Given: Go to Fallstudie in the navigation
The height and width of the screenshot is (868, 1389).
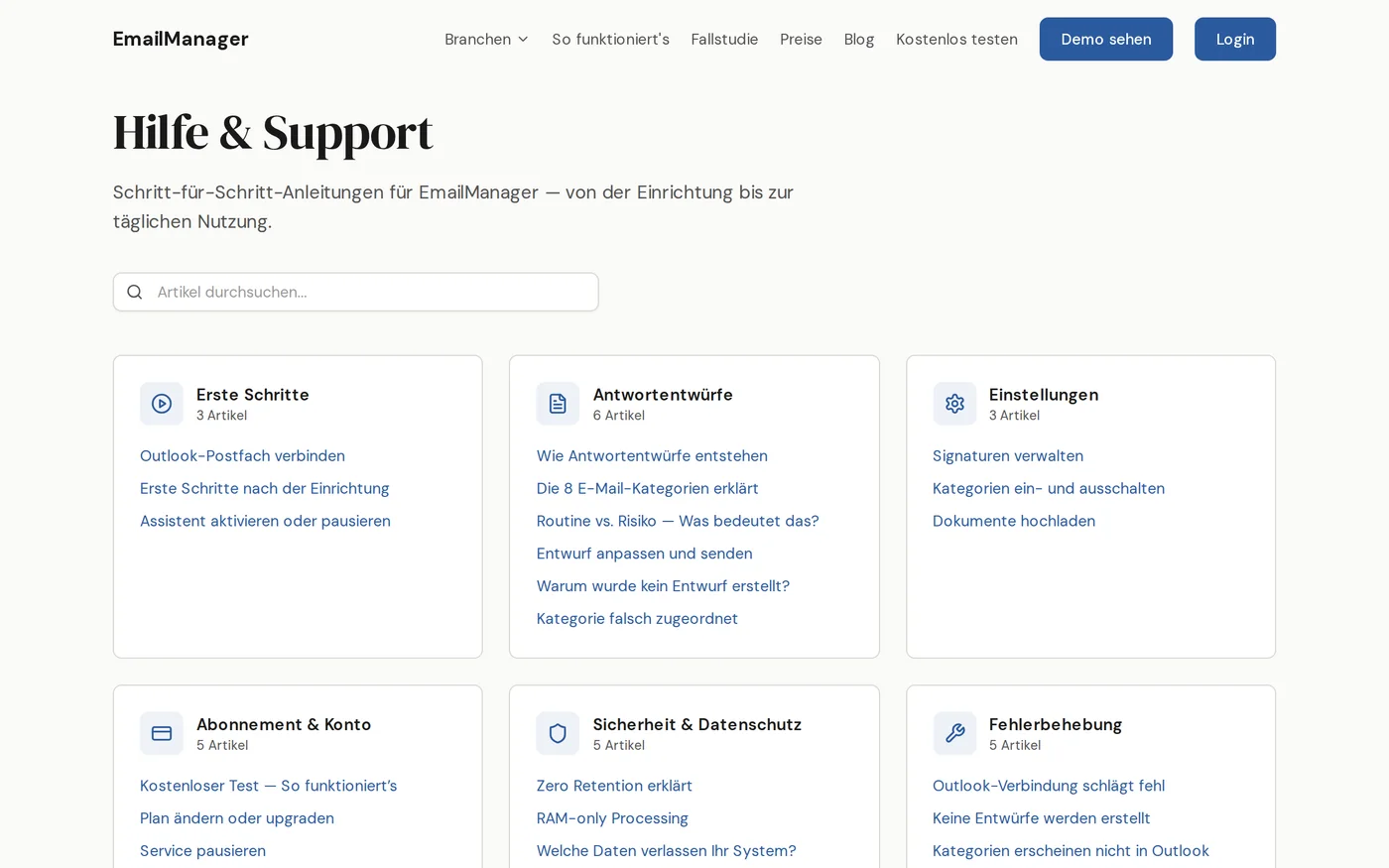Looking at the screenshot, I should (x=724, y=40).
